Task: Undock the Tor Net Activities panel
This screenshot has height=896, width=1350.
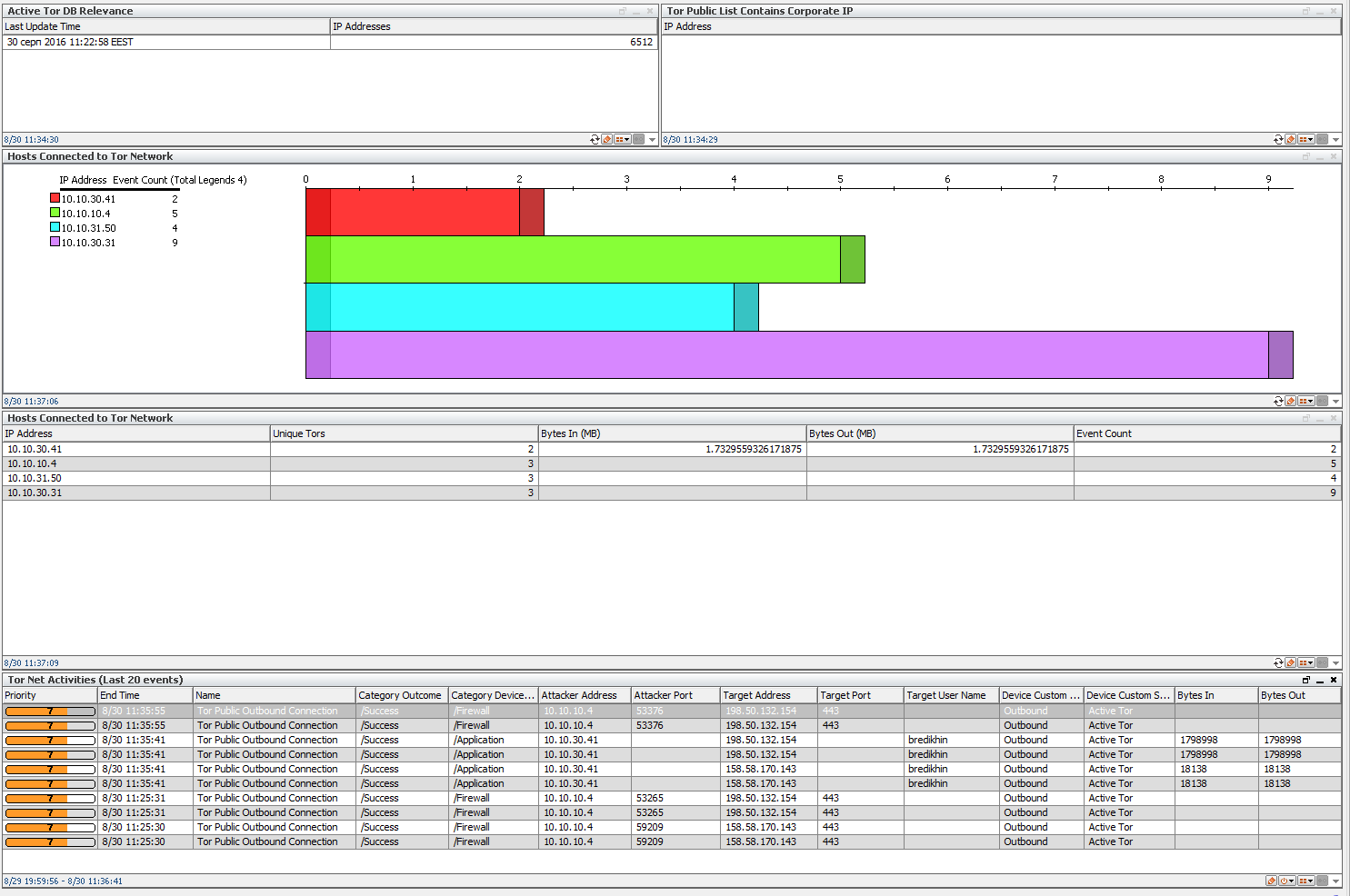Action: (x=1306, y=680)
